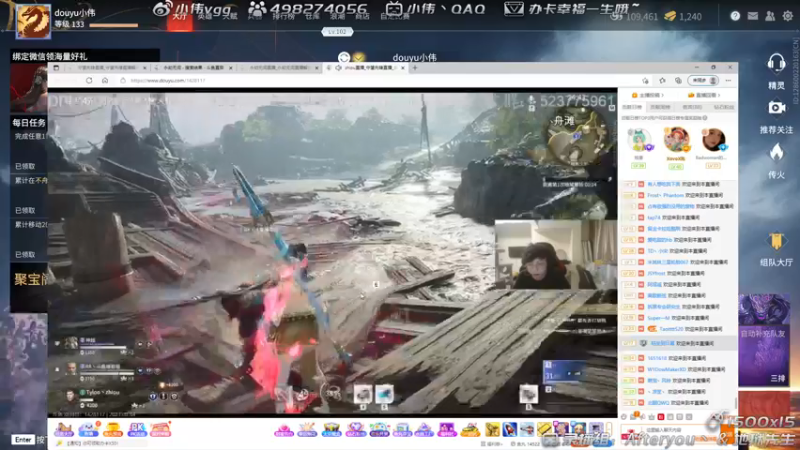Click the purple hero thumbnail above 自动补充队友
800x450 pixels.
click(x=764, y=309)
